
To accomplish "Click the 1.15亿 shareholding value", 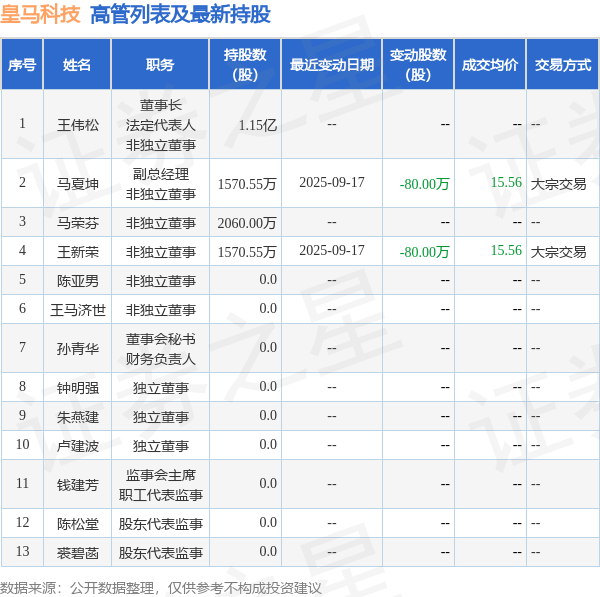I will pyautogui.click(x=258, y=125).
